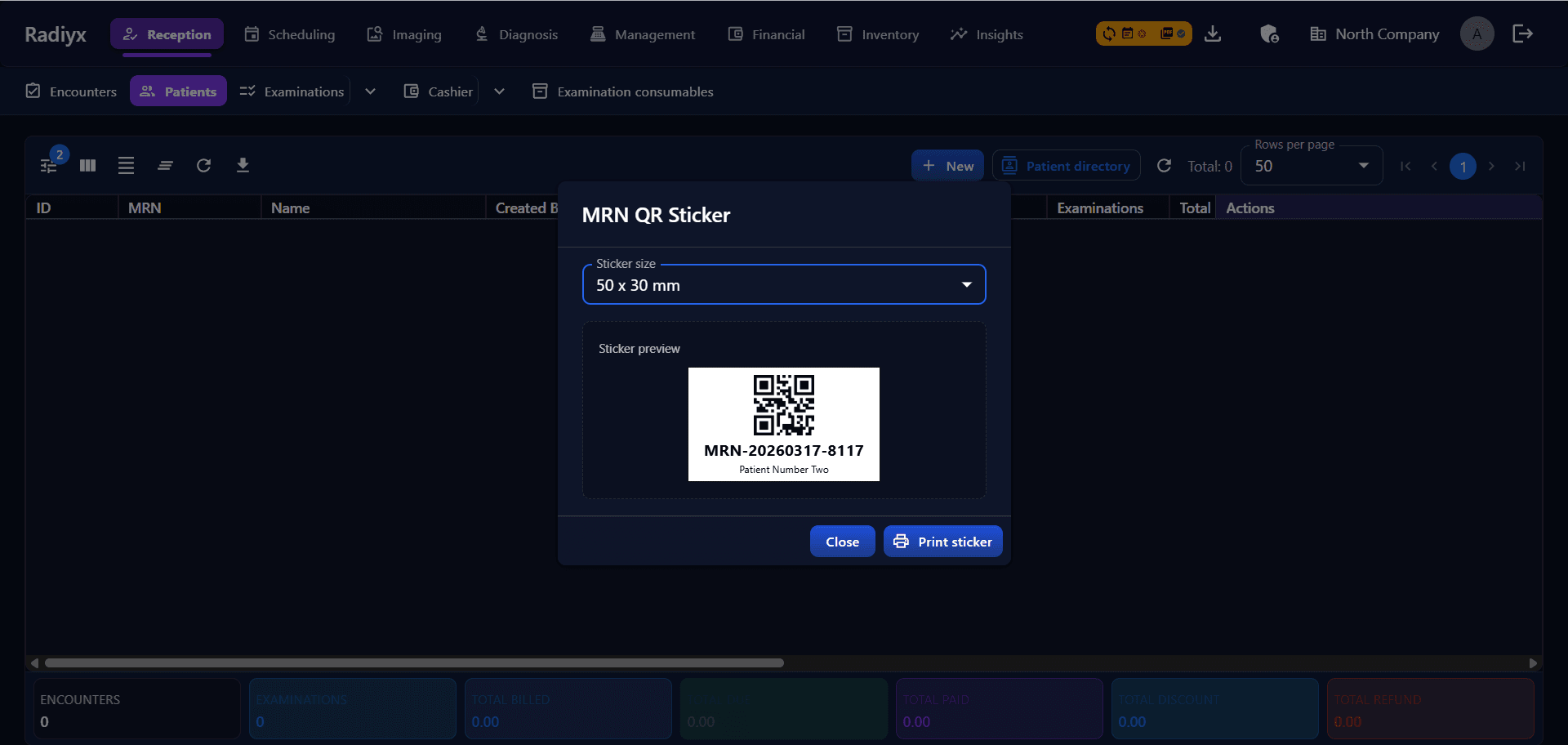Print the MRN QR sticker

(x=942, y=541)
